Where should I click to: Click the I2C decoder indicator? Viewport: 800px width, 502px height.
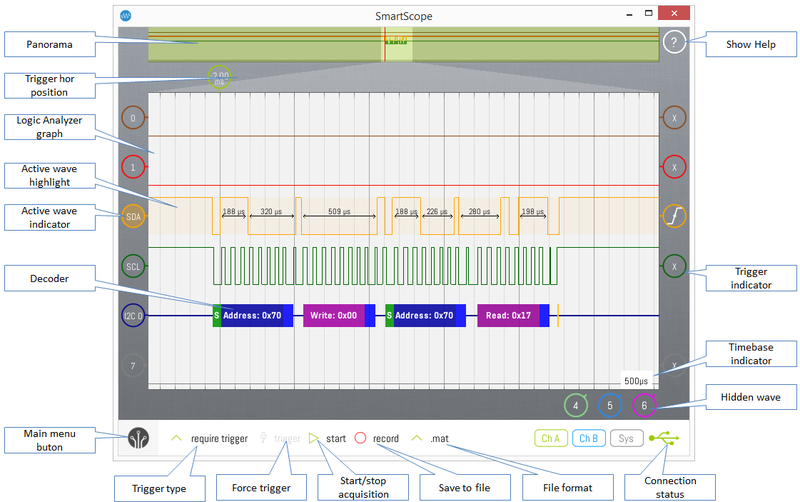pos(133,317)
